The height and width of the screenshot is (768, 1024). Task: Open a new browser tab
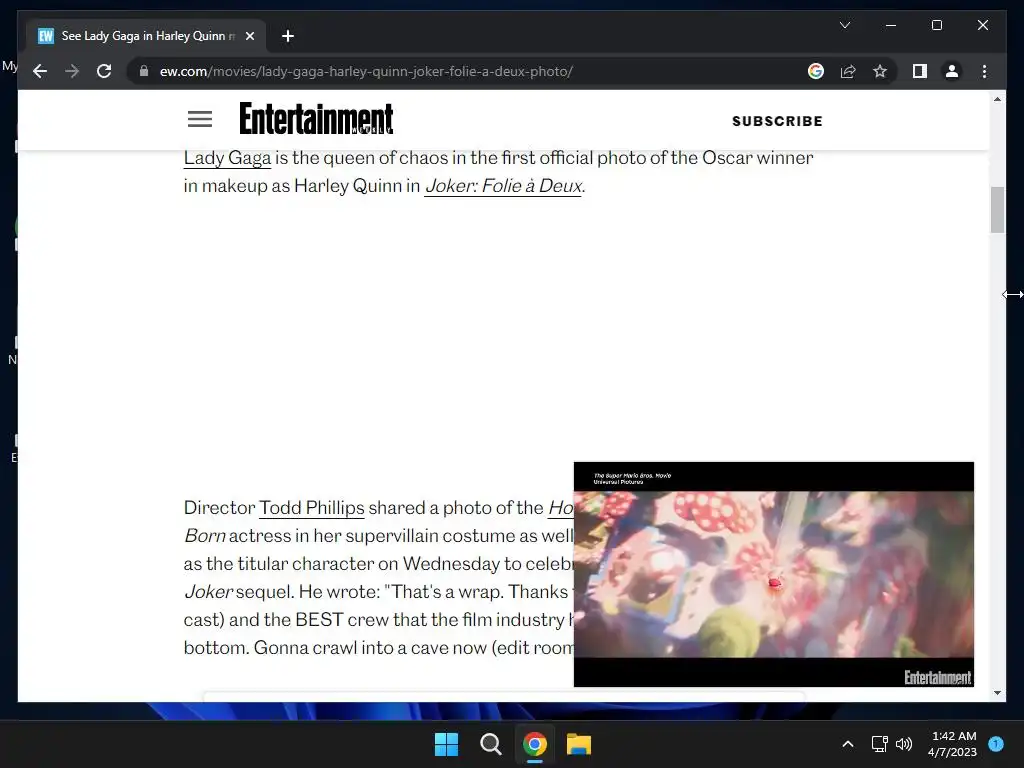287,36
